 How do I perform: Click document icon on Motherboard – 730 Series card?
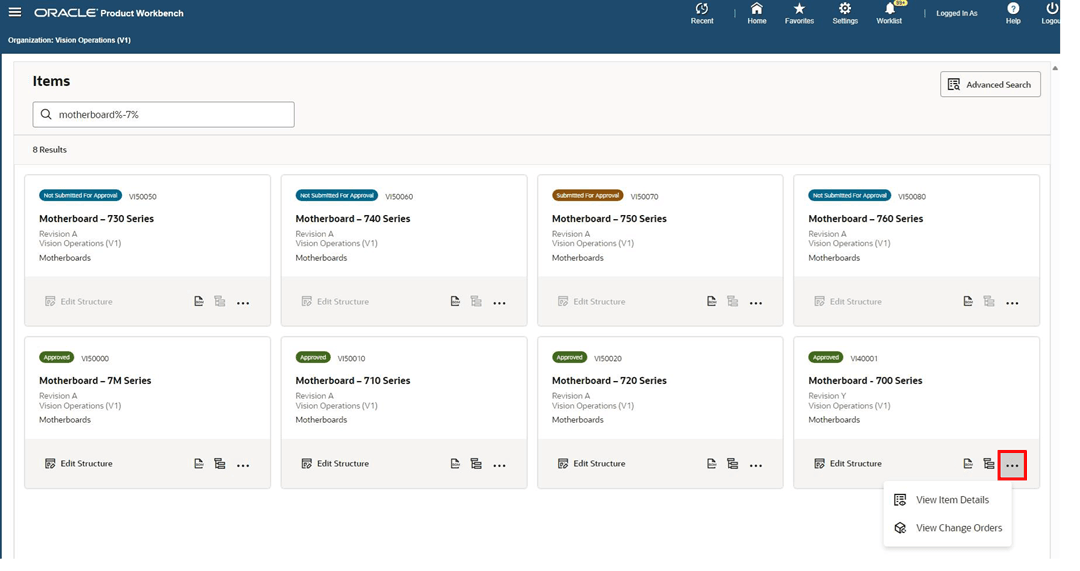pos(198,302)
